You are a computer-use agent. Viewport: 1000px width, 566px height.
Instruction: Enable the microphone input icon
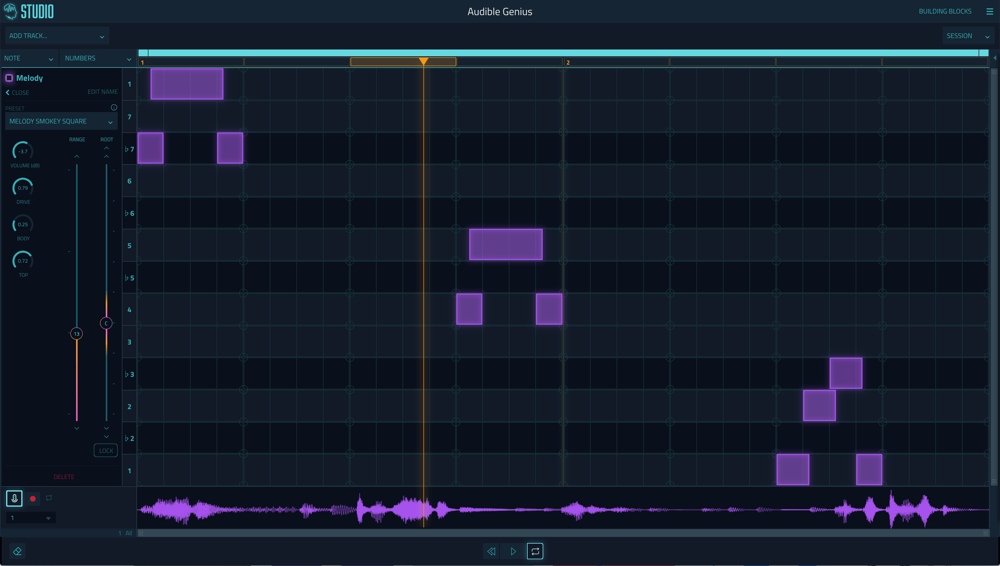click(x=14, y=498)
